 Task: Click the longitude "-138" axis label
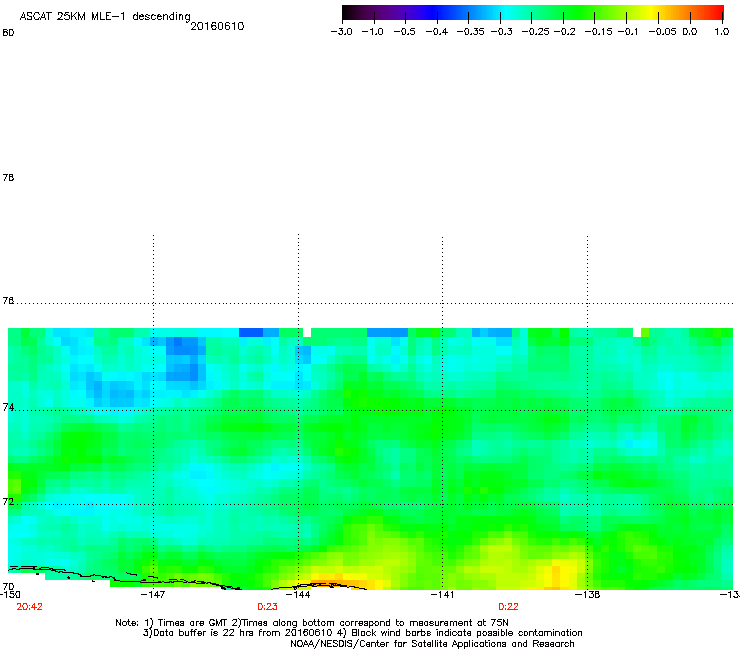tap(588, 594)
